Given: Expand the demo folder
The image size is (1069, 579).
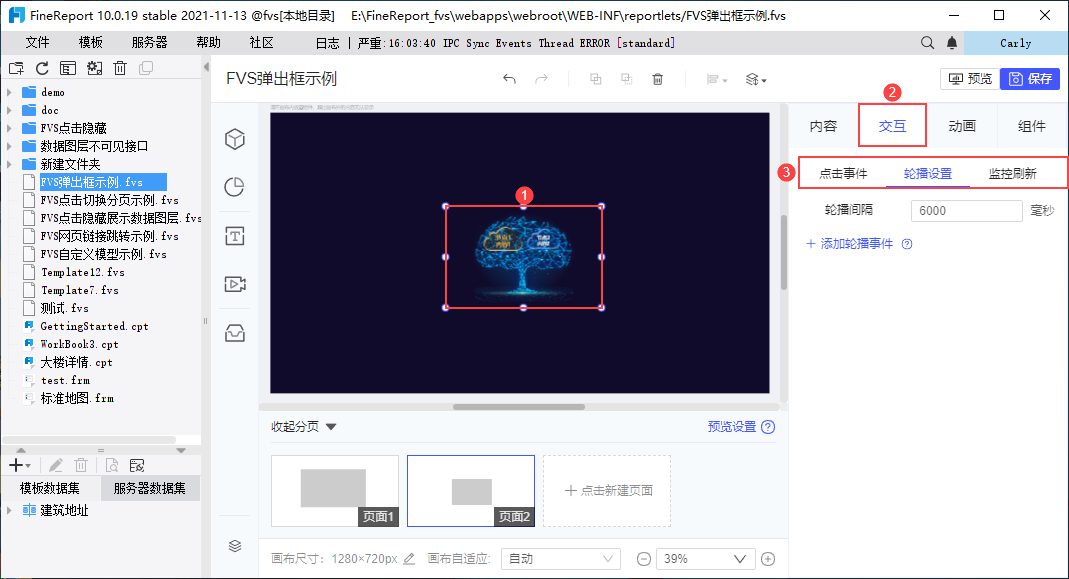Looking at the screenshot, I should (x=9, y=92).
